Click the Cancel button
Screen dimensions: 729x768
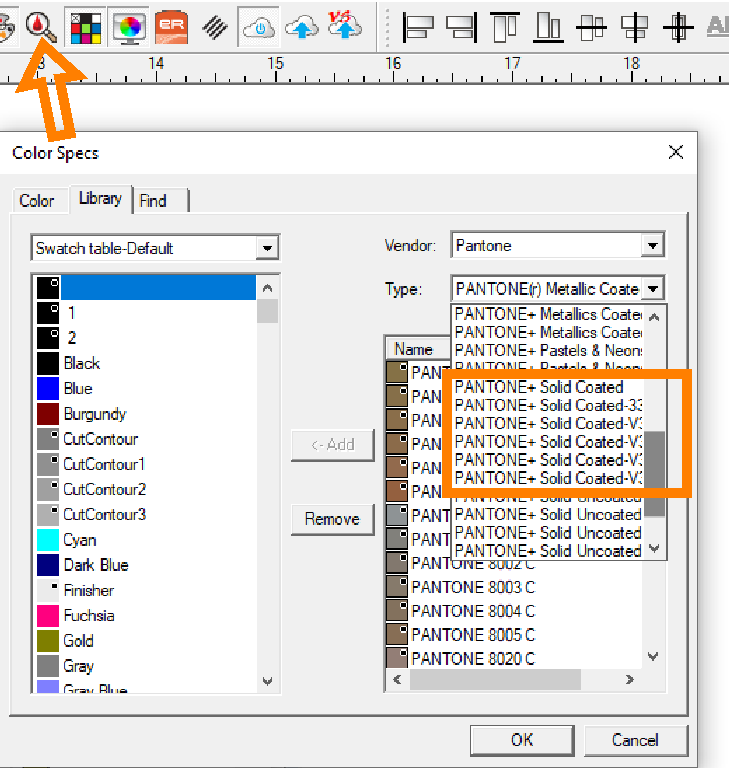pos(635,740)
